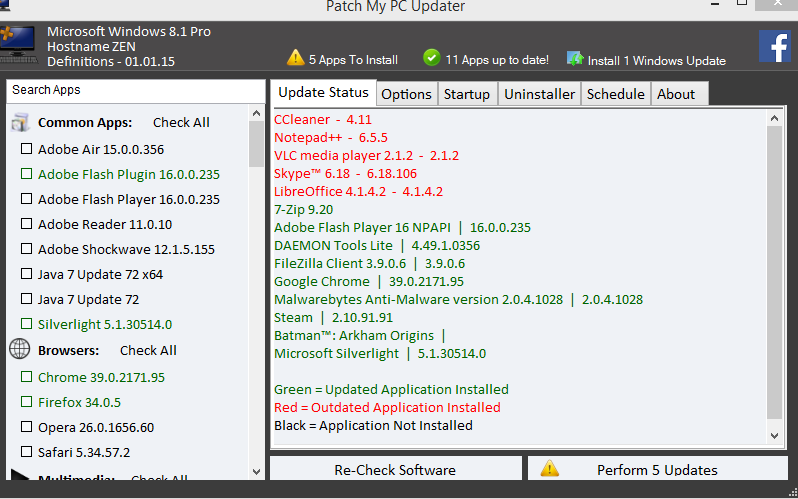Select the Steam 2.10.91.91 entry
The image size is (798, 499).
pyautogui.click(x=333, y=318)
